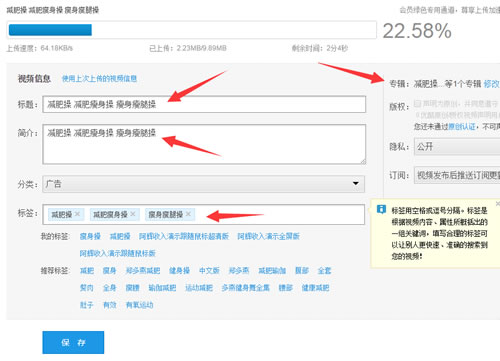This screenshot has height=361, width=500.
Task: Open the 隐私 dropdown set to 公开
Action: click(x=457, y=147)
